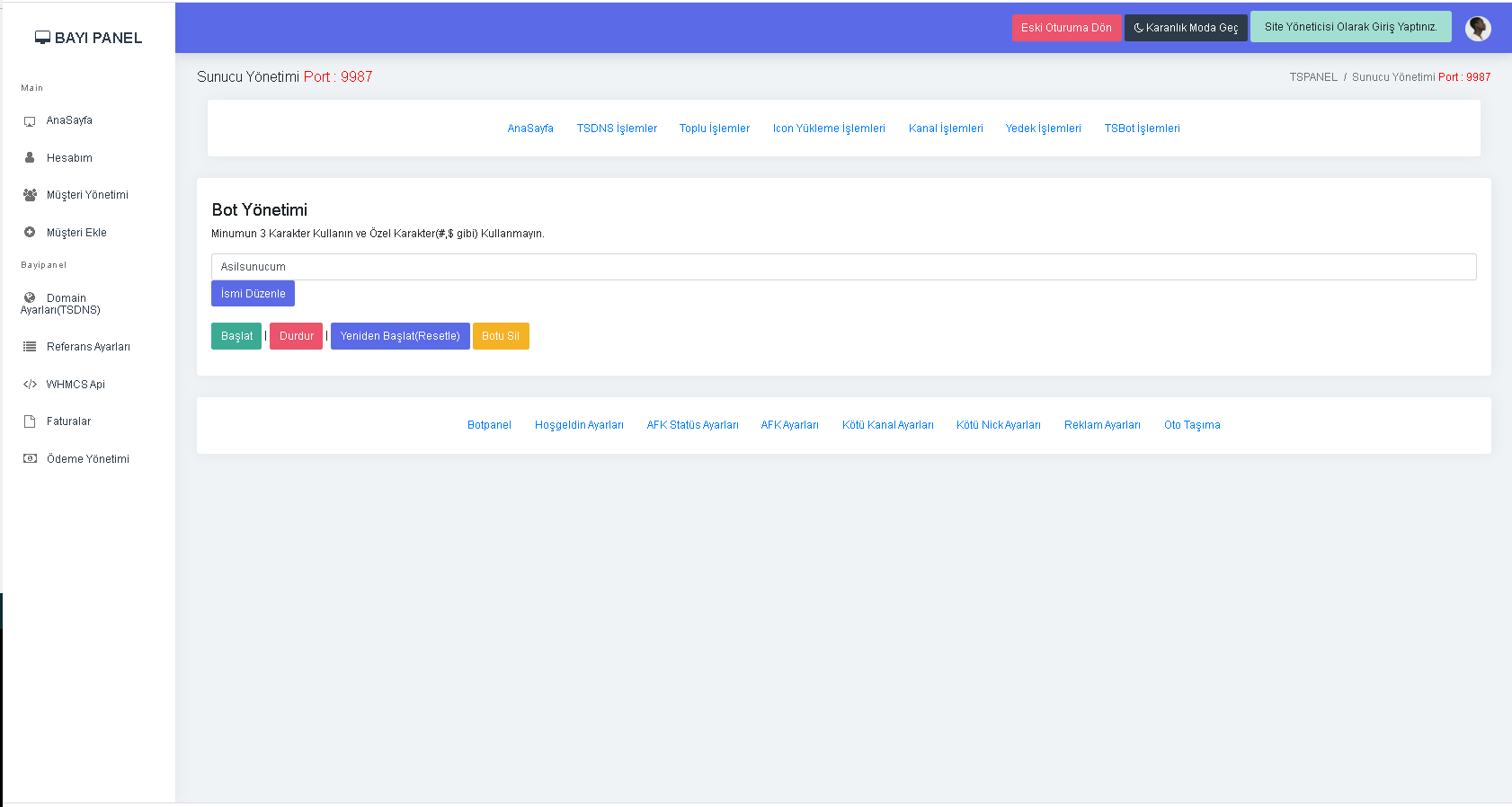Select TSDNS İşlemler tab

[x=617, y=129]
